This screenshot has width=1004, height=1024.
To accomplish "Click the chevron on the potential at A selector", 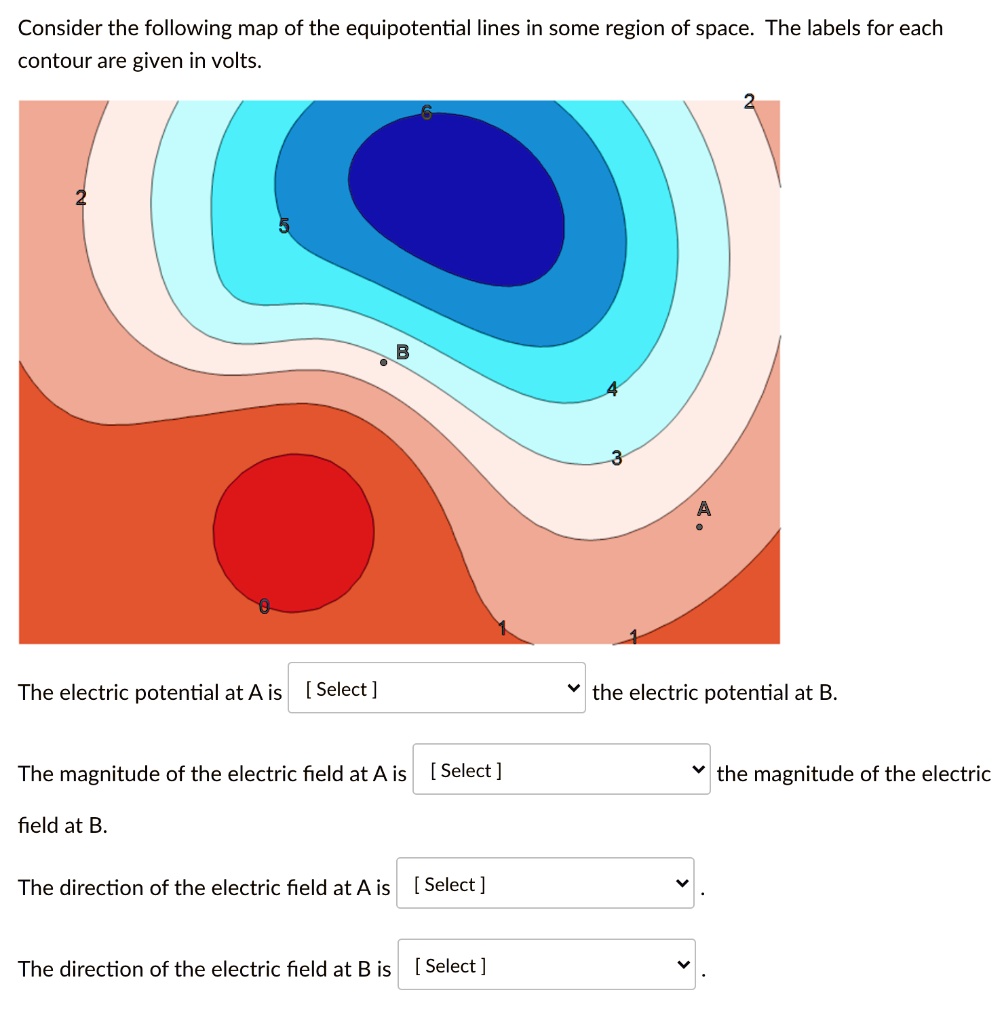I will point(573,688).
